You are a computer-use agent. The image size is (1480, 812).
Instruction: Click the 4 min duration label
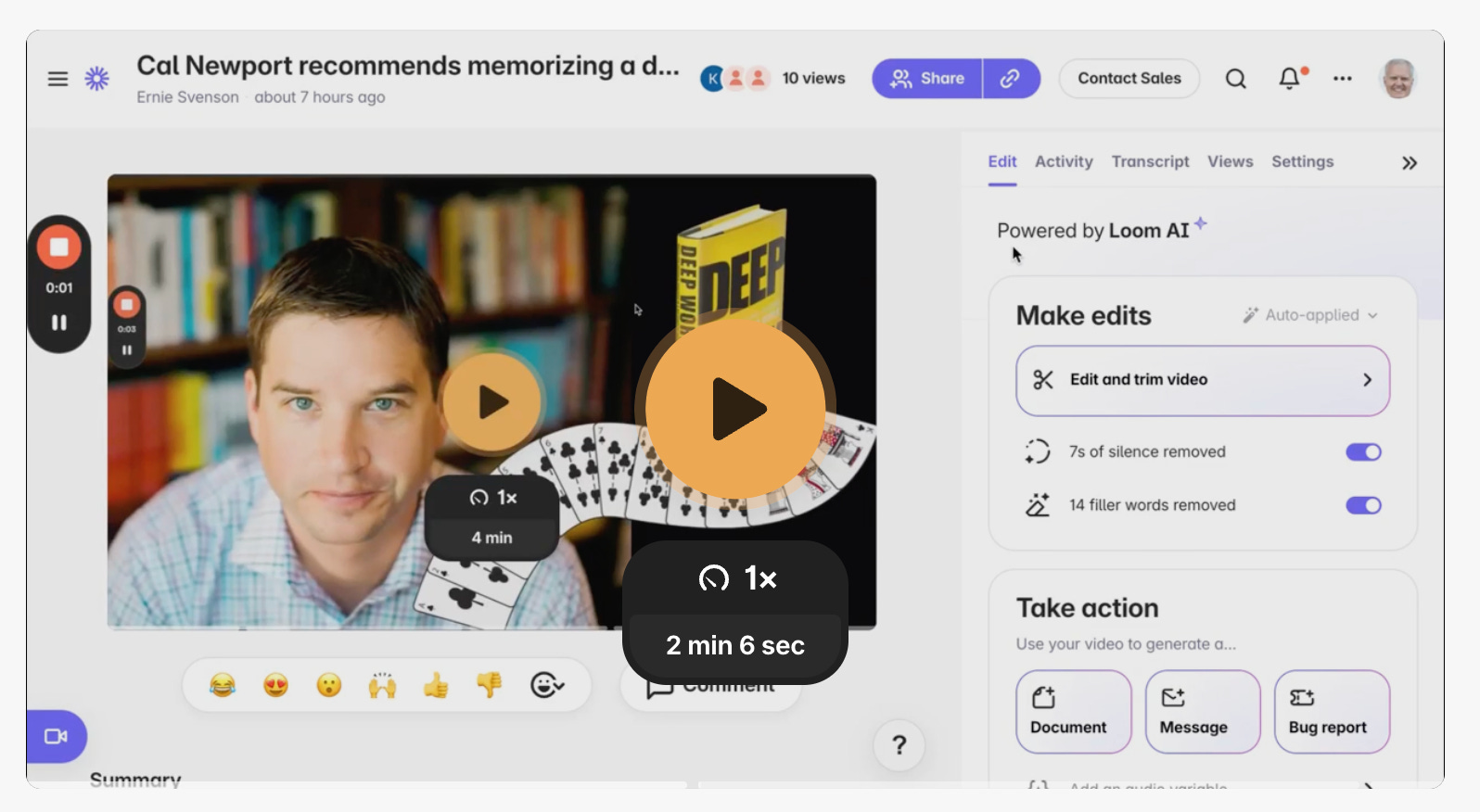point(491,538)
